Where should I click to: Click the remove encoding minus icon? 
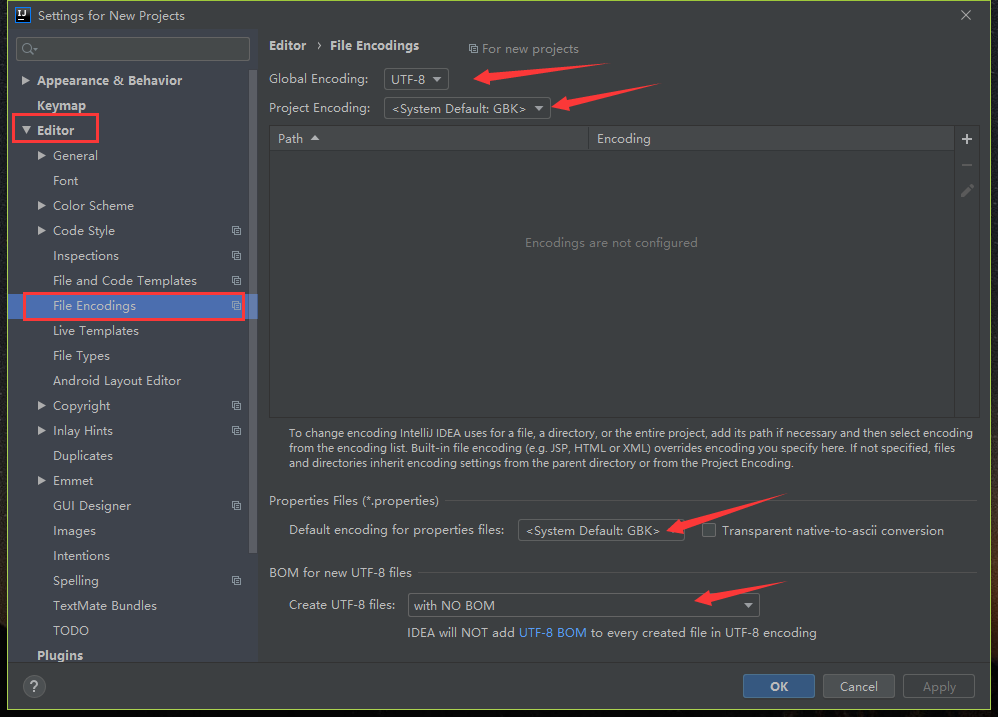click(966, 165)
